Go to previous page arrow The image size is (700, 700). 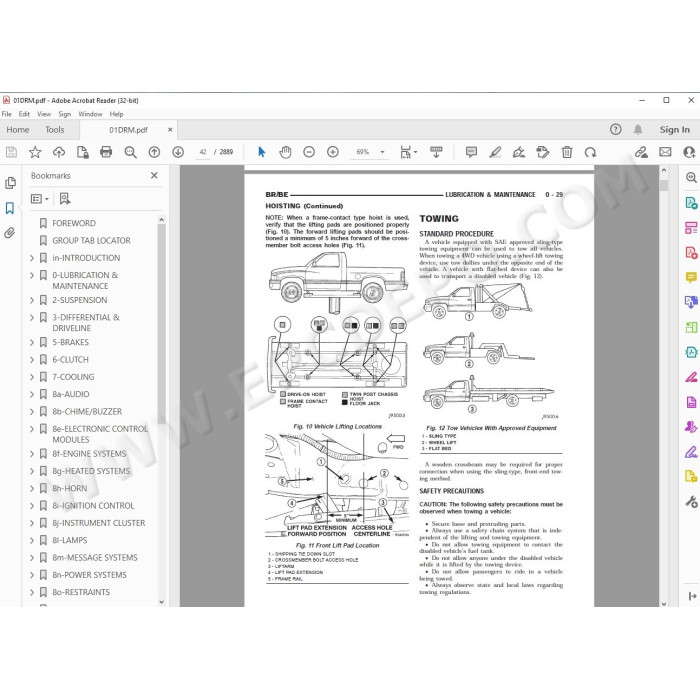coord(154,152)
